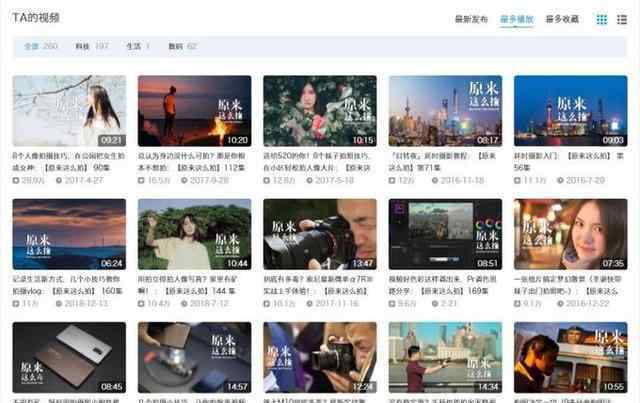Viewport: 640px width, 403px height.
Task: Click the TA的视频 section heading
Action: (x=36, y=18)
